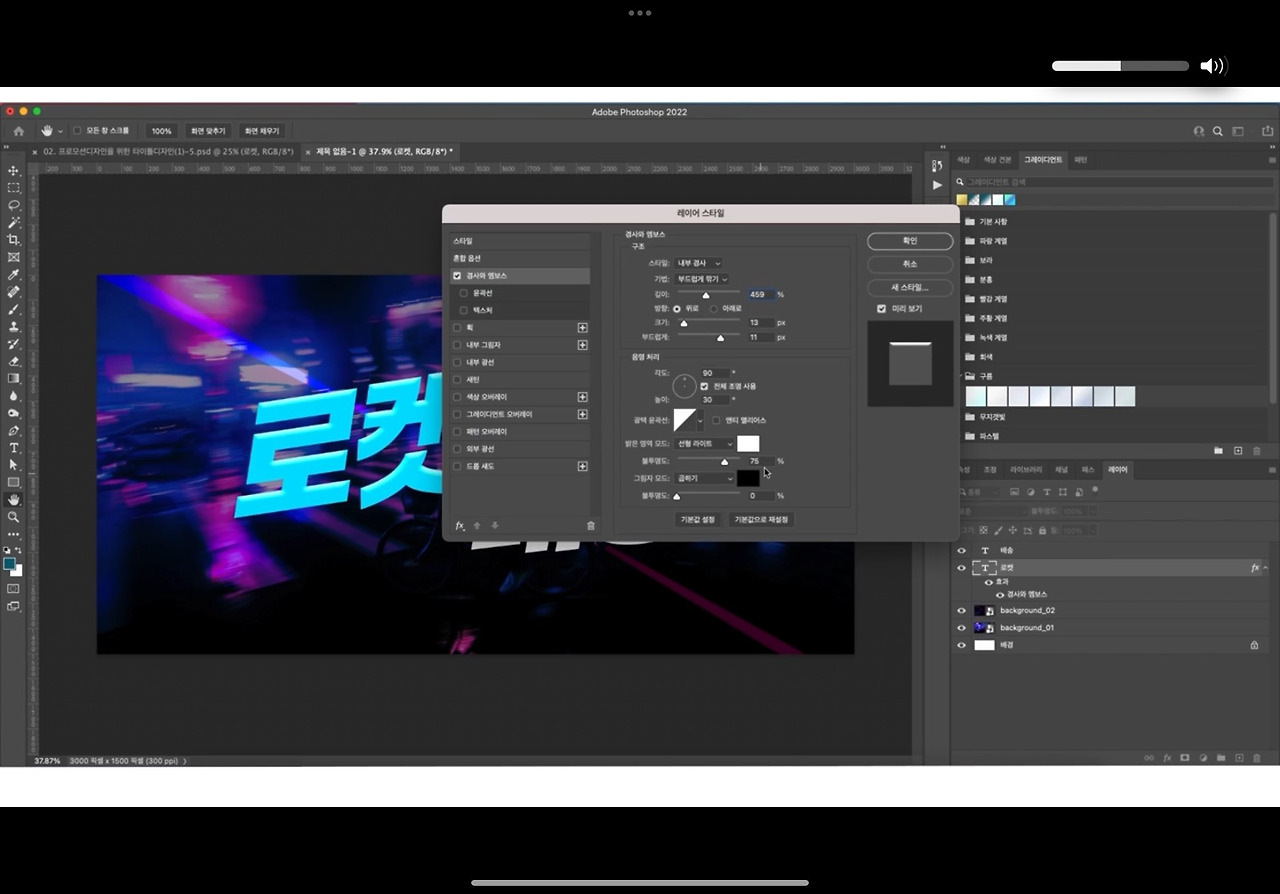Image resolution: width=1280 pixels, height=894 pixels.
Task: Uncheck 경사와 엠보스 effect checkbox
Action: tap(457, 276)
